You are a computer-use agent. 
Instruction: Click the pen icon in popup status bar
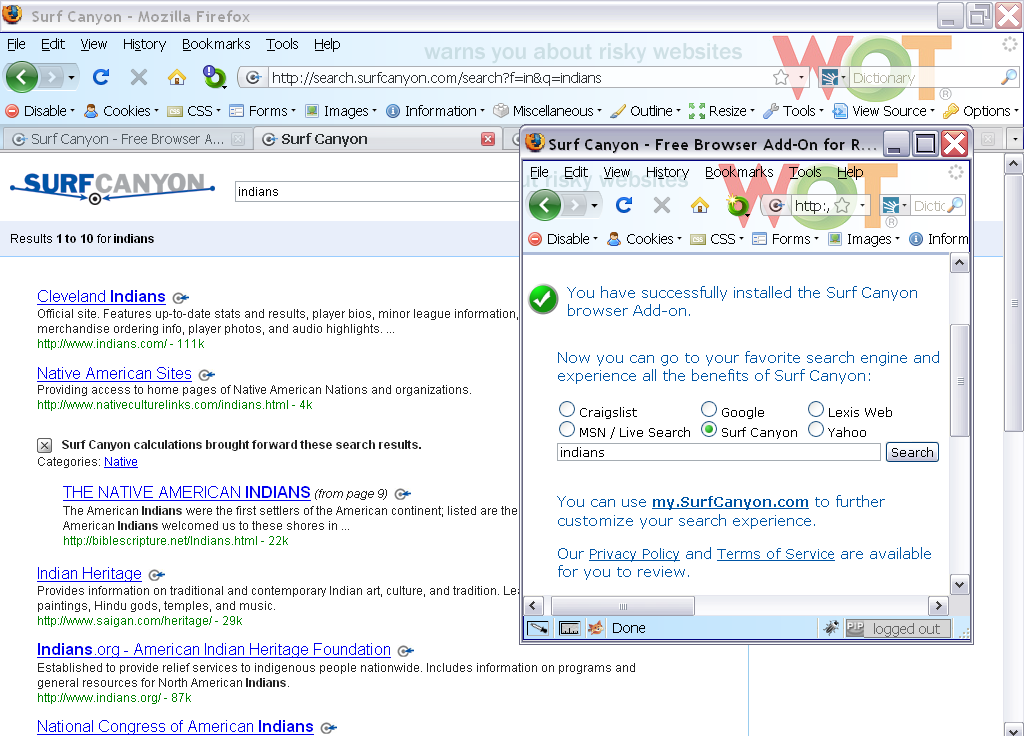click(537, 628)
